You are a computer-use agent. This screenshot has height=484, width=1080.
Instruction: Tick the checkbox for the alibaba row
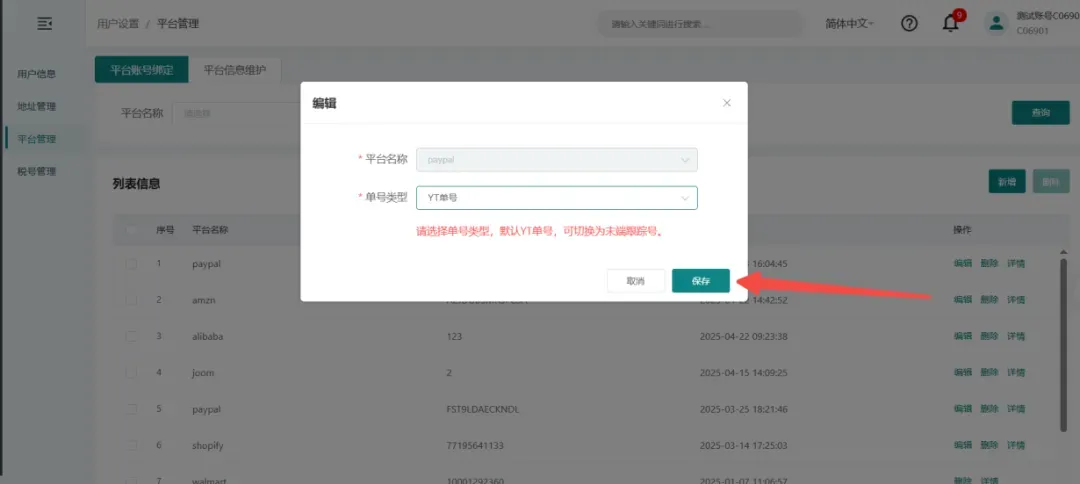coord(131,336)
